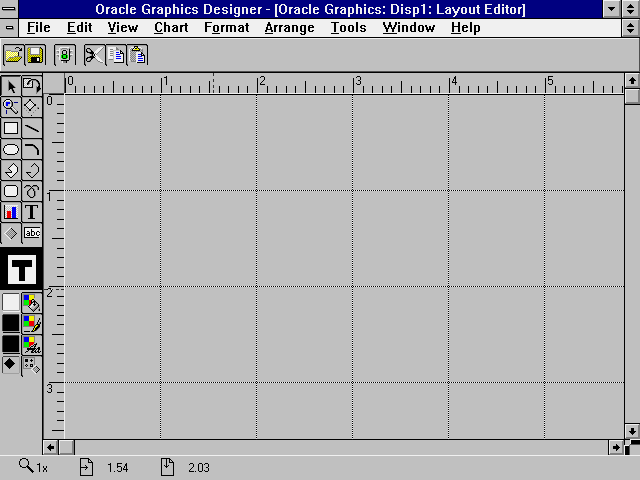Screen dimensions: 640x480
Task: Run the display with the traffic light icon
Action: (64, 55)
